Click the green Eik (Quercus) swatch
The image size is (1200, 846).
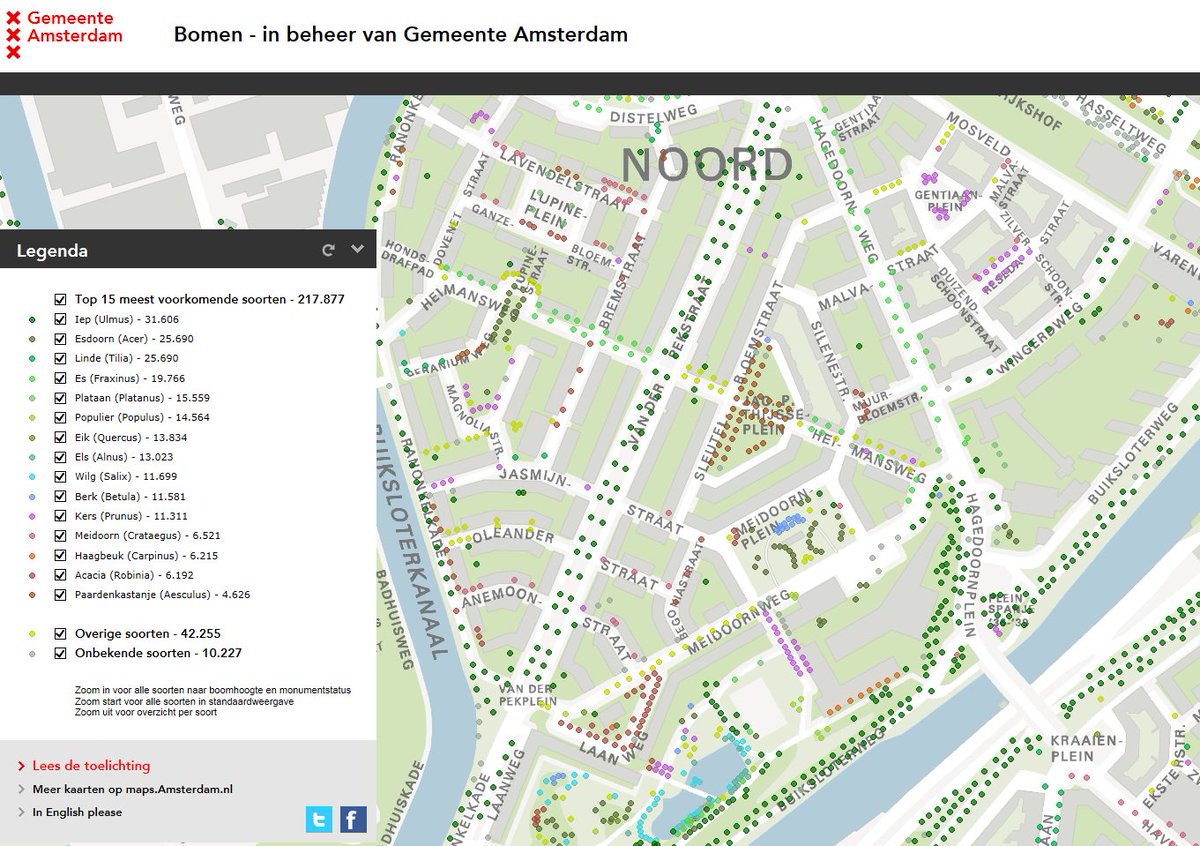tap(30, 437)
